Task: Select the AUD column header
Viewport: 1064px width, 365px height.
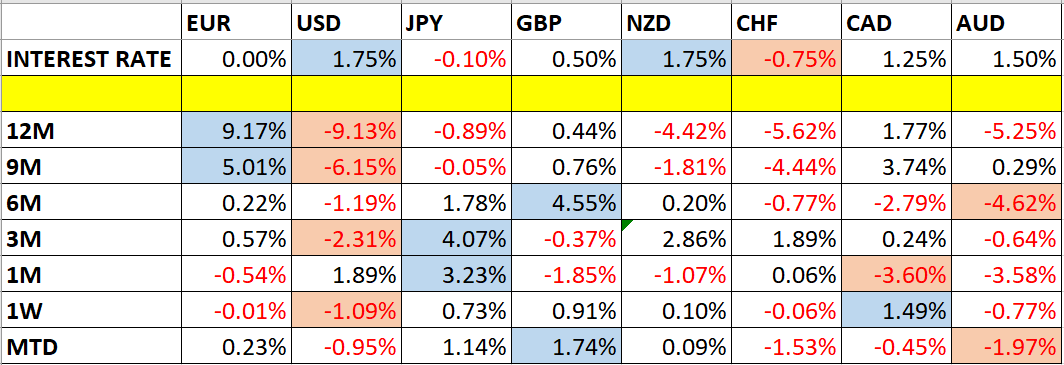Action: [1006, 24]
